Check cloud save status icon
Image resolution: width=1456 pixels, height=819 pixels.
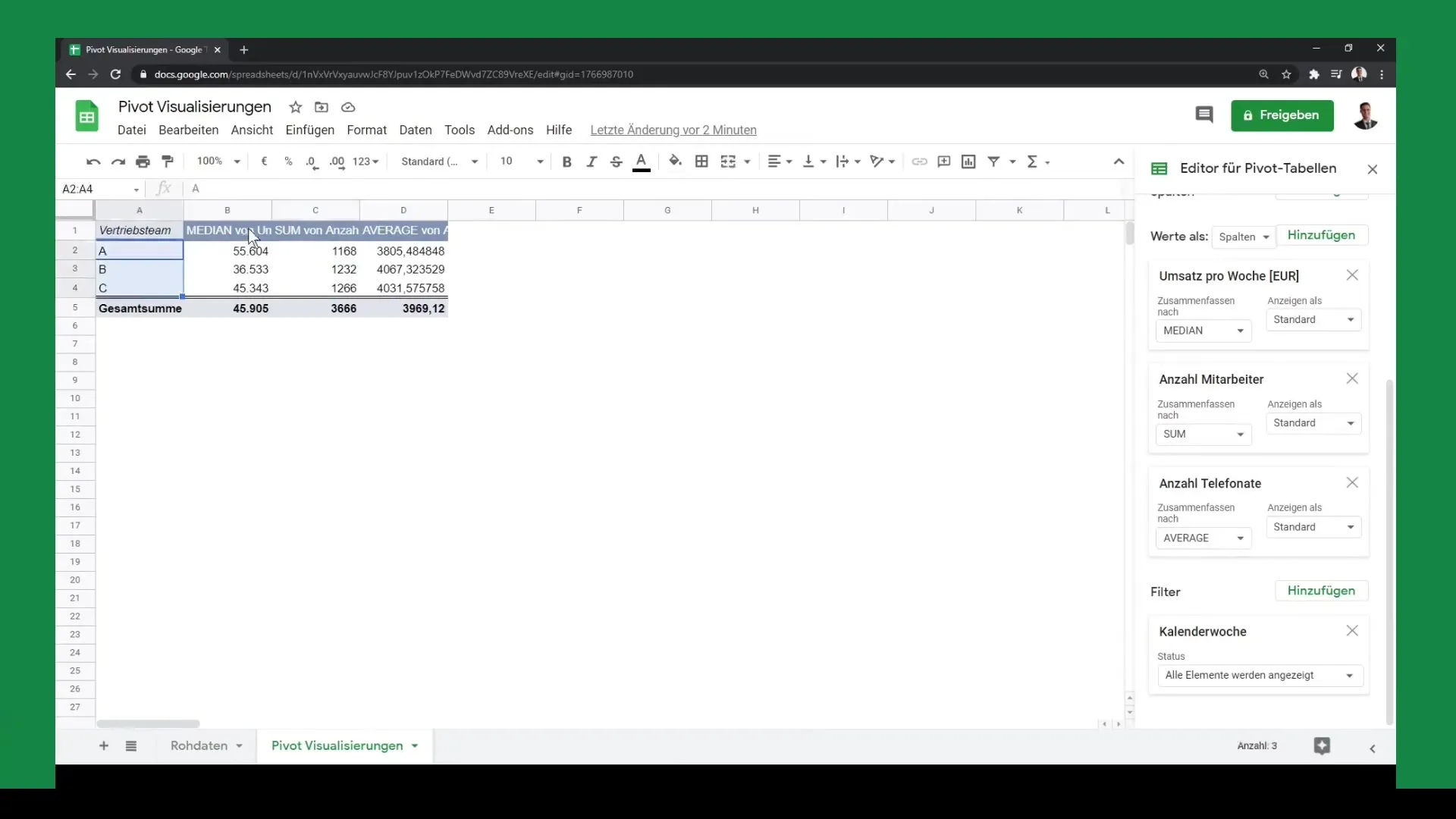click(x=348, y=107)
